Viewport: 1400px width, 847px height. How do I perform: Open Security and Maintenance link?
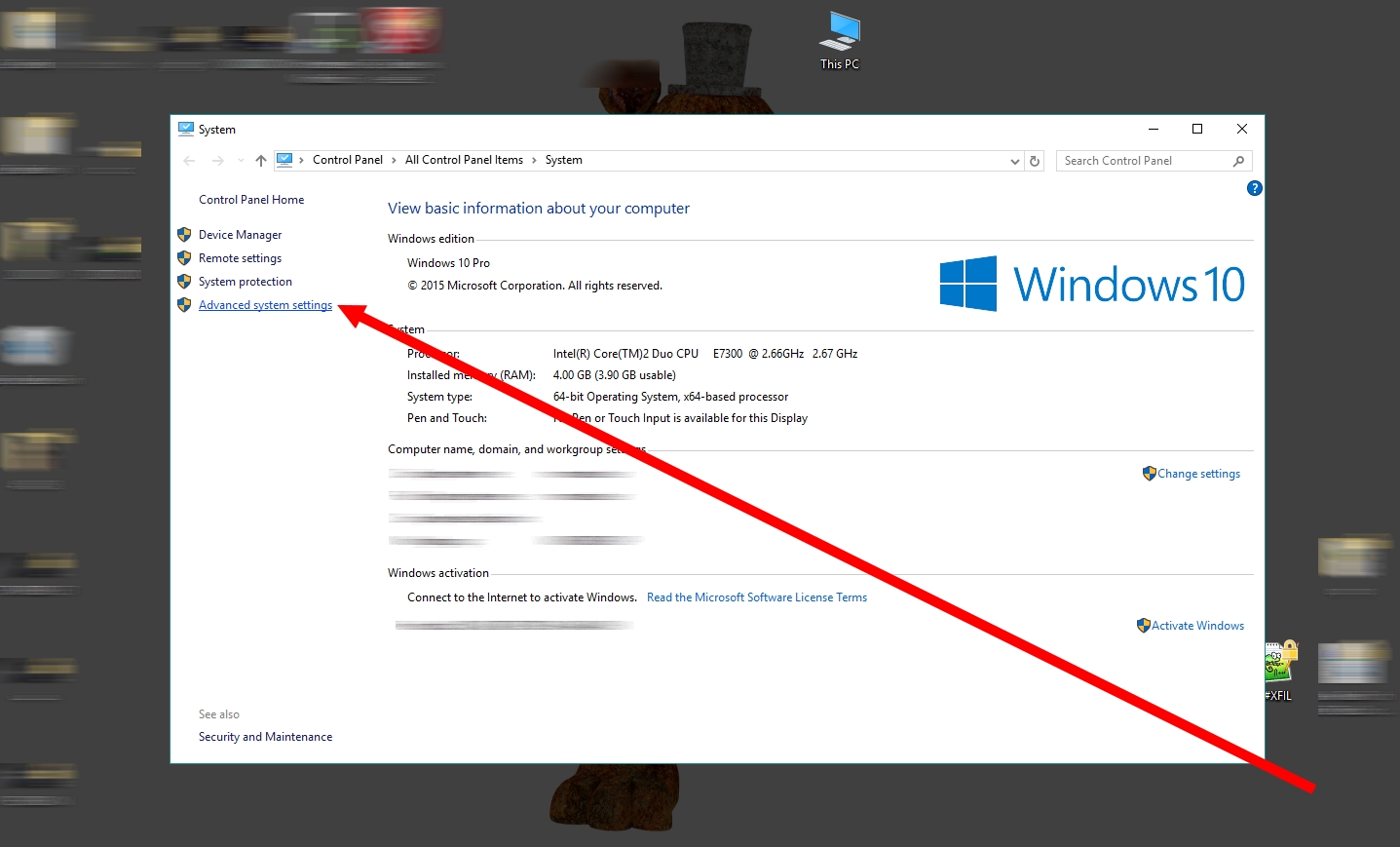pos(265,737)
